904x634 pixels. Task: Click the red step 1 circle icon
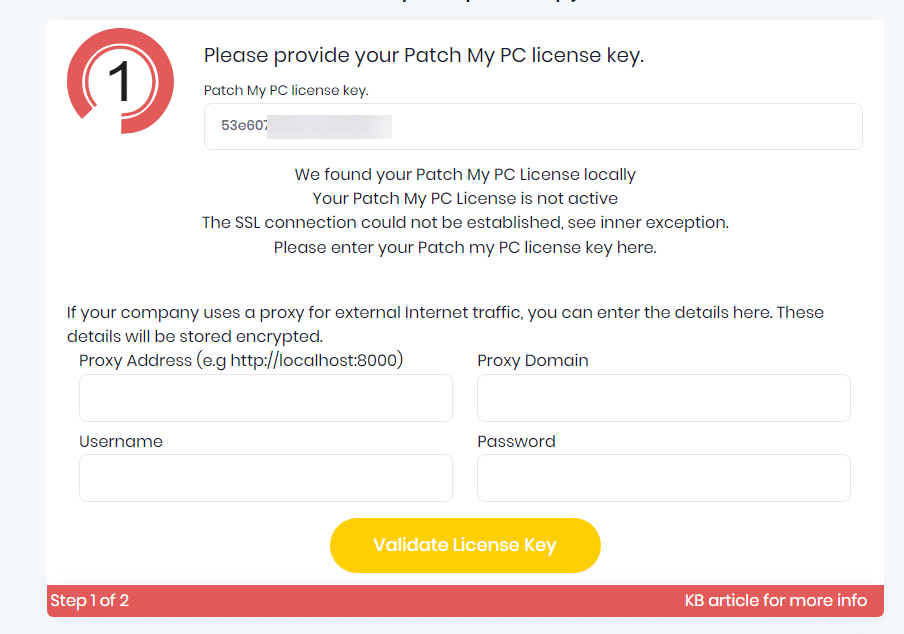120,81
